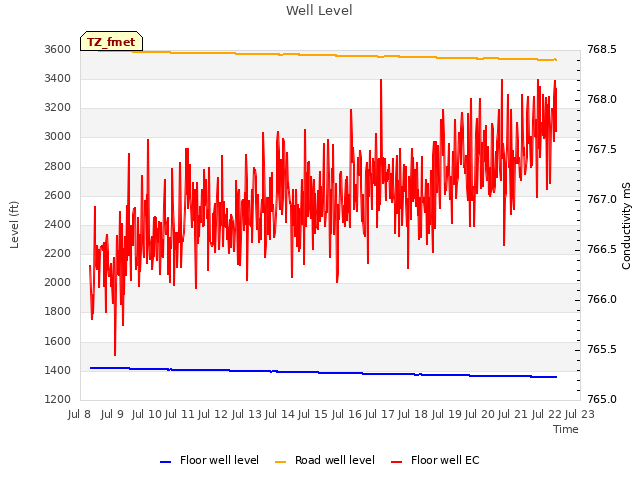The image size is (640, 480).
Task: Click the 1800 left axis value
Action: pyautogui.click(x=58, y=311)
